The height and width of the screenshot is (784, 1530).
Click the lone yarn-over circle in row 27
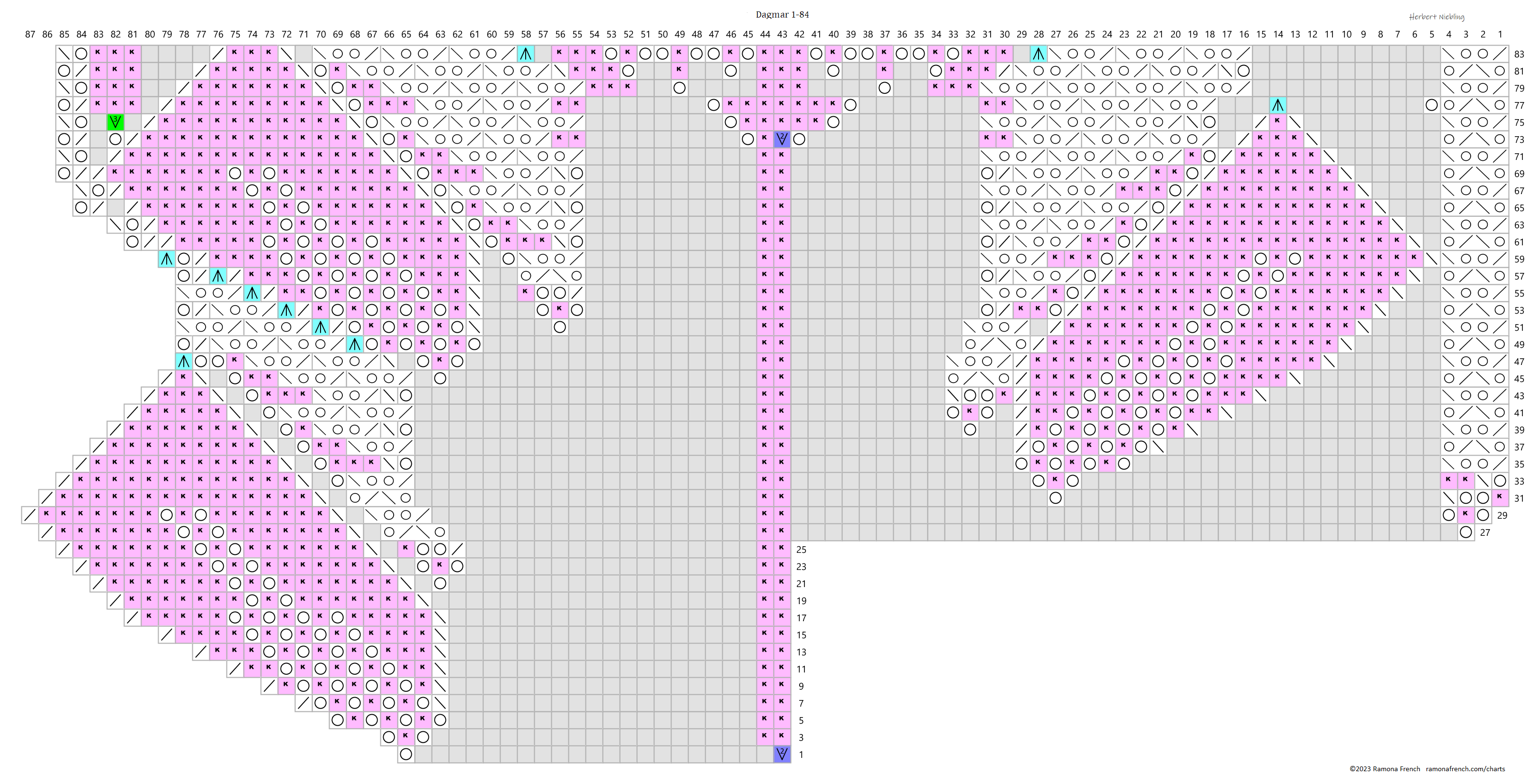point(1466,532)
